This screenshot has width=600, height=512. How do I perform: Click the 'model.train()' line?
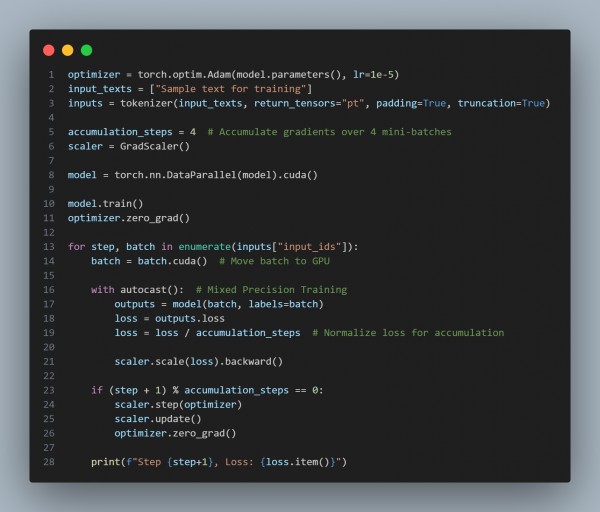[105, 204]
